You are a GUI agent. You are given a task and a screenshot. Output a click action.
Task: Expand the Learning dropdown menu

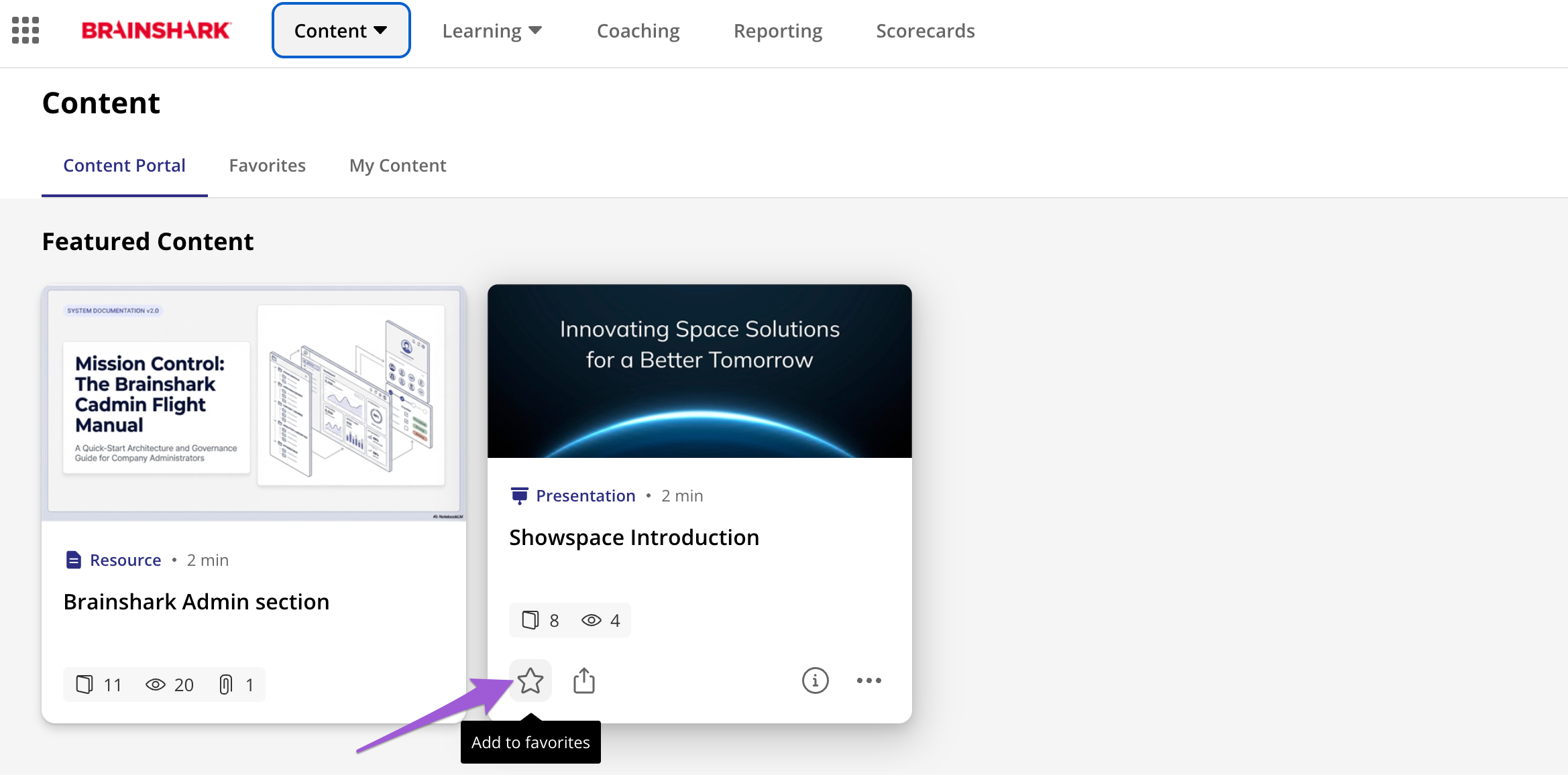point(492,31)
